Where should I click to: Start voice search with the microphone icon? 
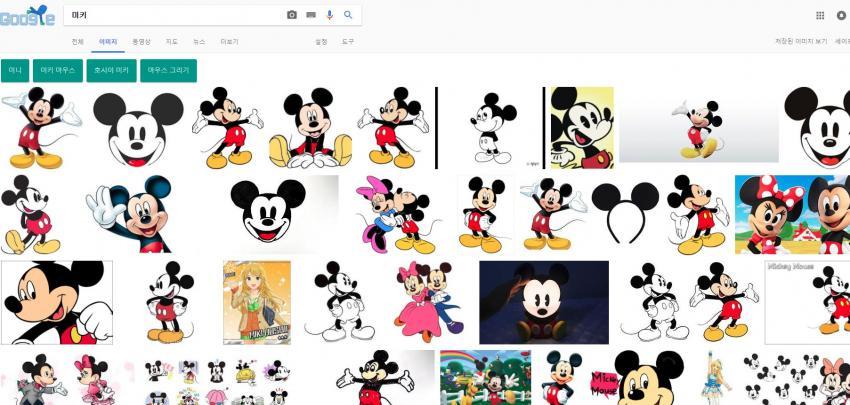pyautogui.click(x=330, y=15)
